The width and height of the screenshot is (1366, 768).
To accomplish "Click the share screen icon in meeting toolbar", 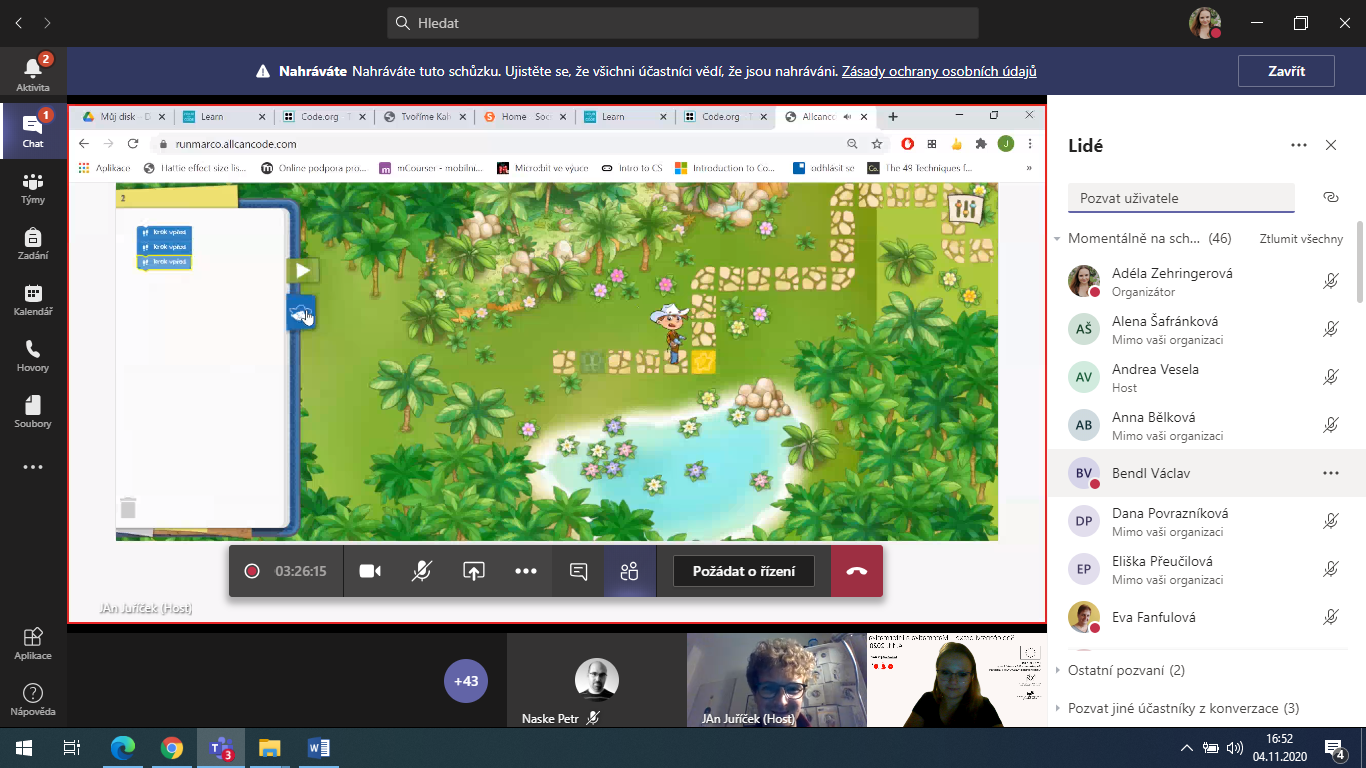I will pyautogui.click(x=474, y=571).
